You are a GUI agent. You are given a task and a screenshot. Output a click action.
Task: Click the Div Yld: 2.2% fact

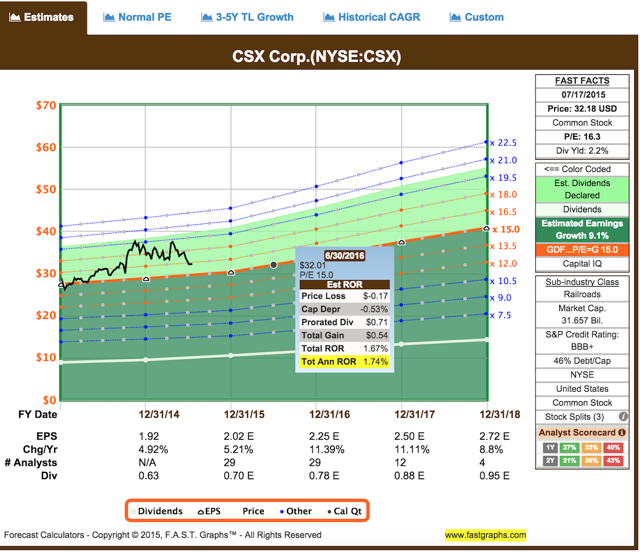(582, 151)
